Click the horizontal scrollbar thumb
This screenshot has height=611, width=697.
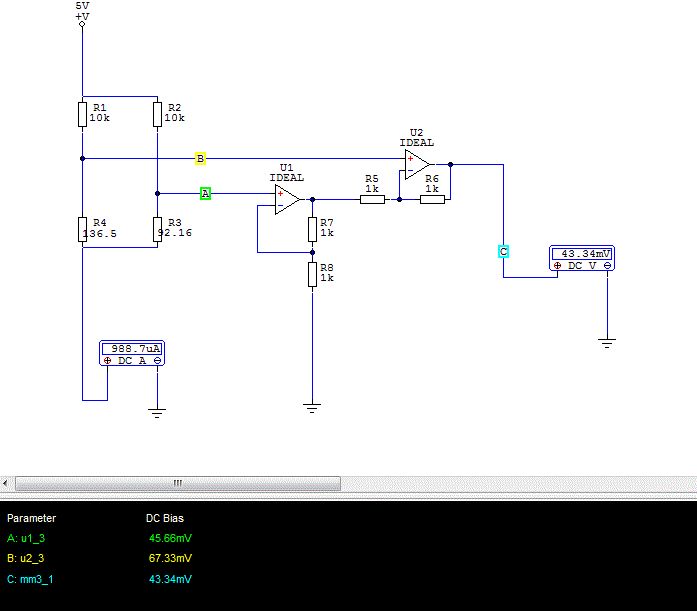178,483
